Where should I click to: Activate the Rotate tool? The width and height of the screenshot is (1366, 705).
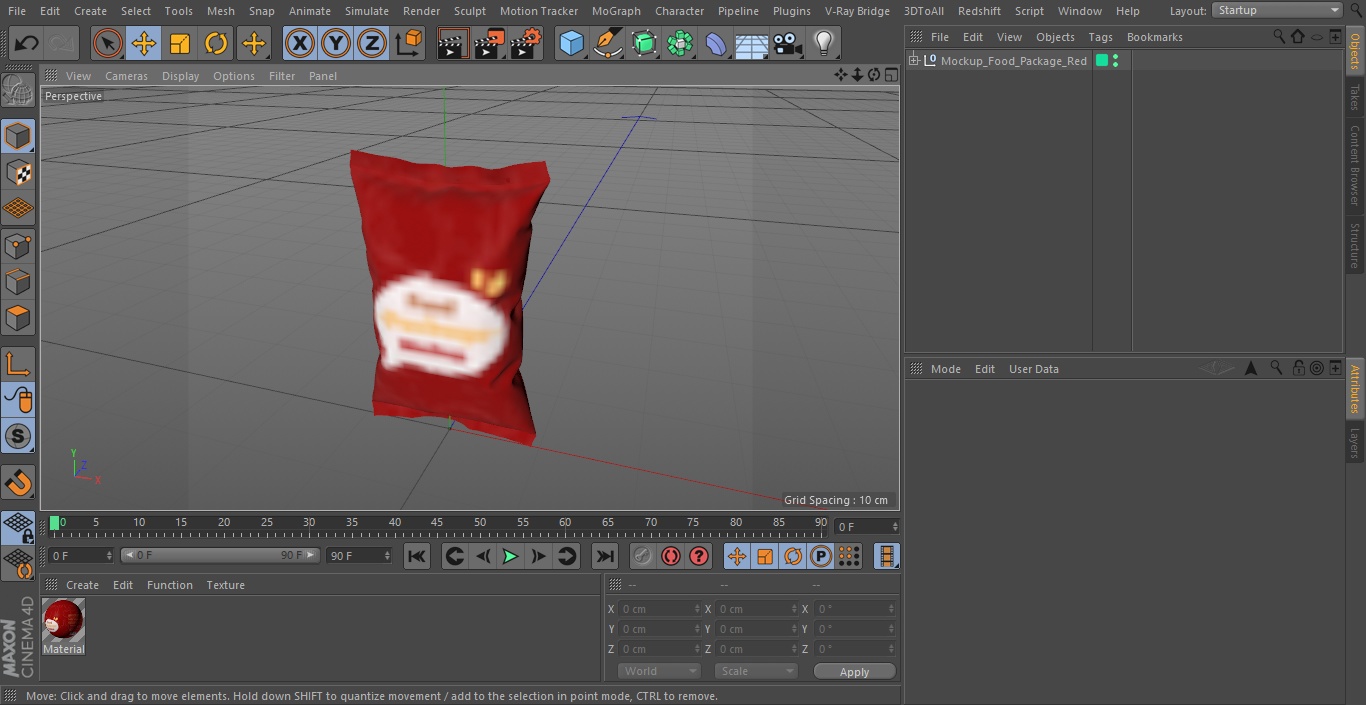point(216,43)
